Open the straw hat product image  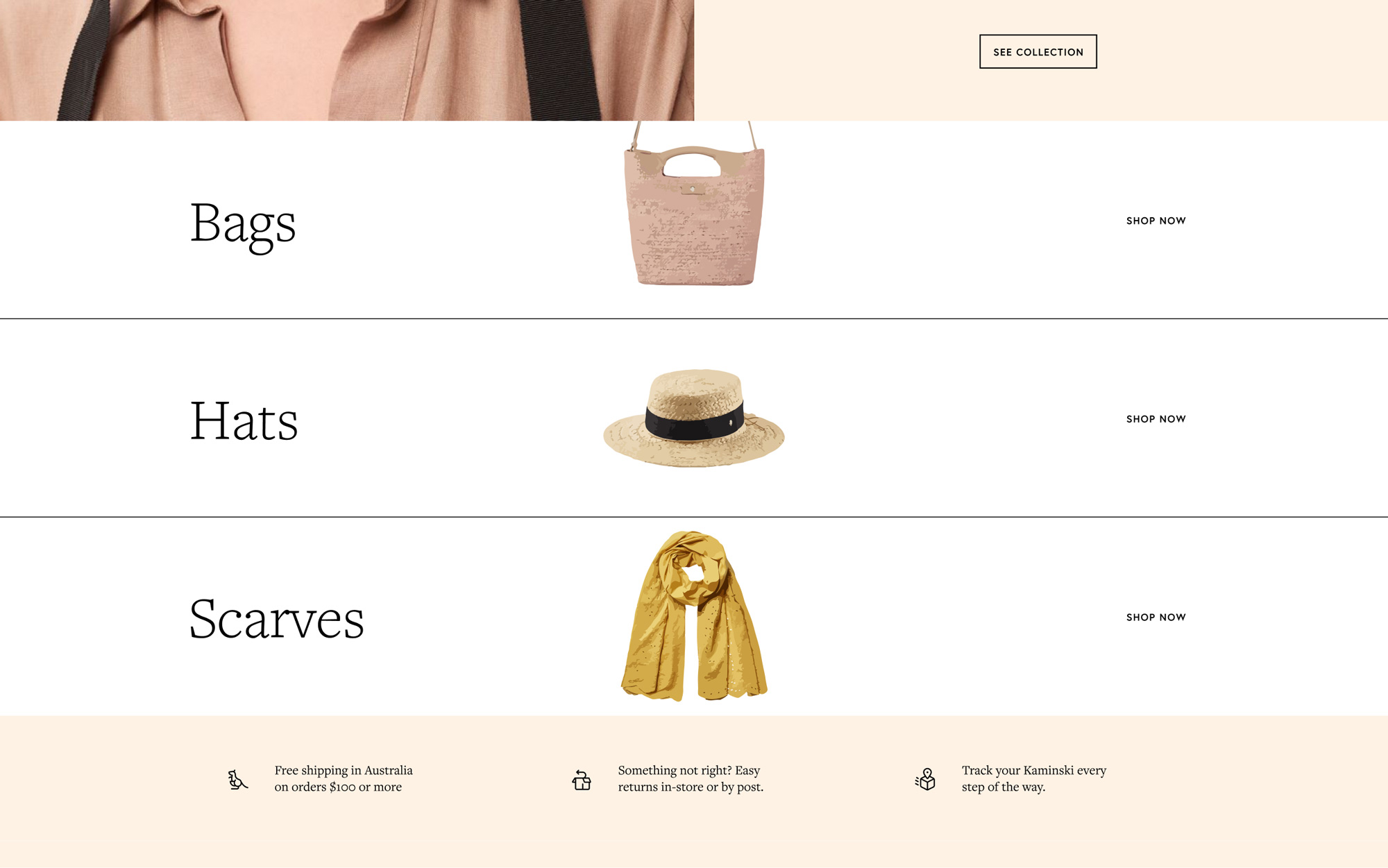click(694, 418)
